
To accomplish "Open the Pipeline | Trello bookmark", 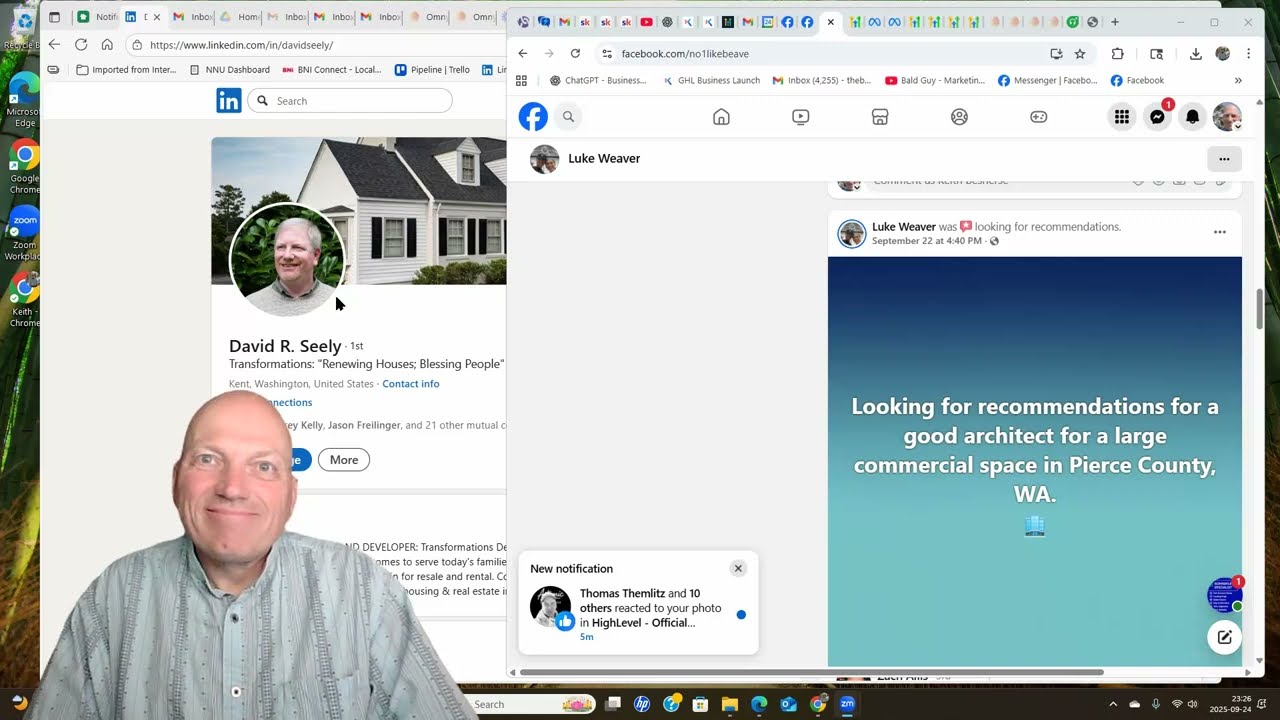I will [432, 70].
